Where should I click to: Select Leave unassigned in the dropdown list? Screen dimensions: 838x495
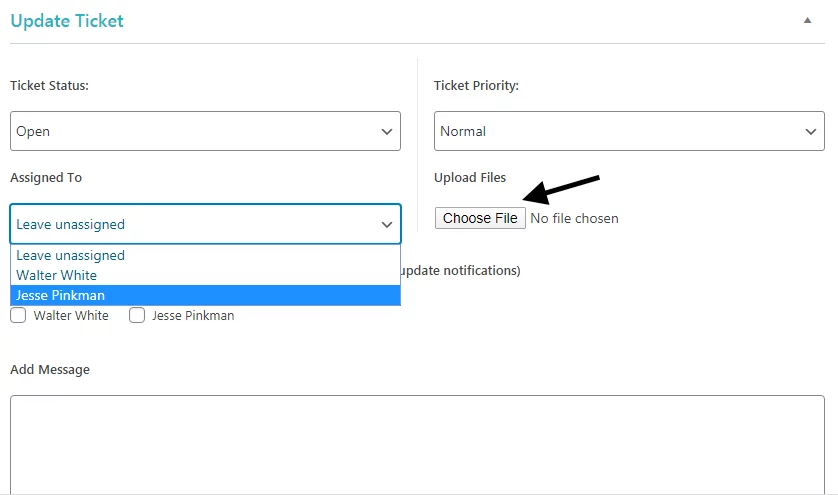click(x=71, y=256)
